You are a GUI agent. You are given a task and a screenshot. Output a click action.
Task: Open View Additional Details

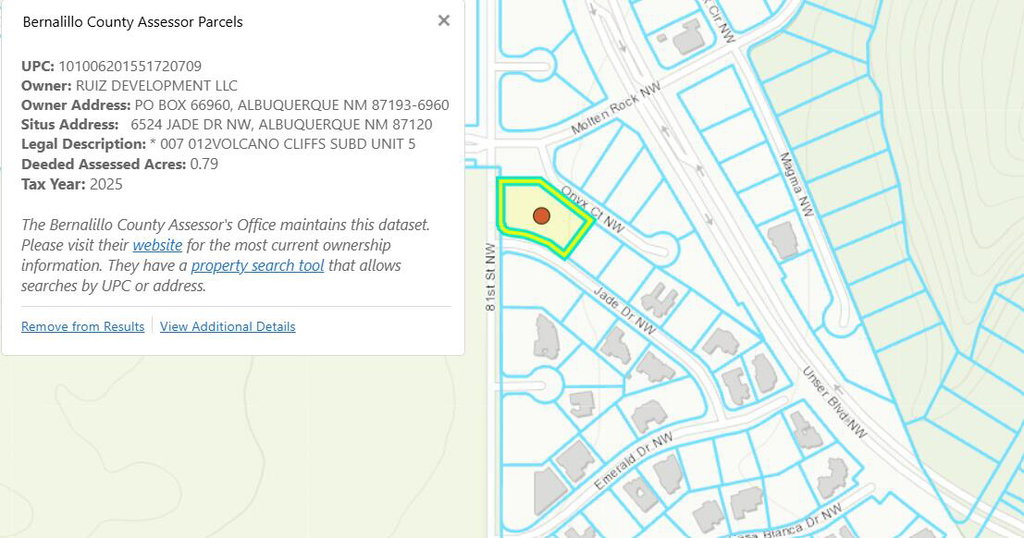tap(227, 327)
